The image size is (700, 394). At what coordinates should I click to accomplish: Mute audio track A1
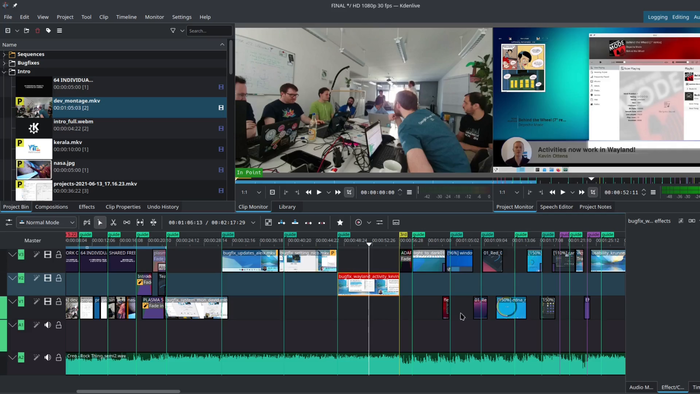48,325
